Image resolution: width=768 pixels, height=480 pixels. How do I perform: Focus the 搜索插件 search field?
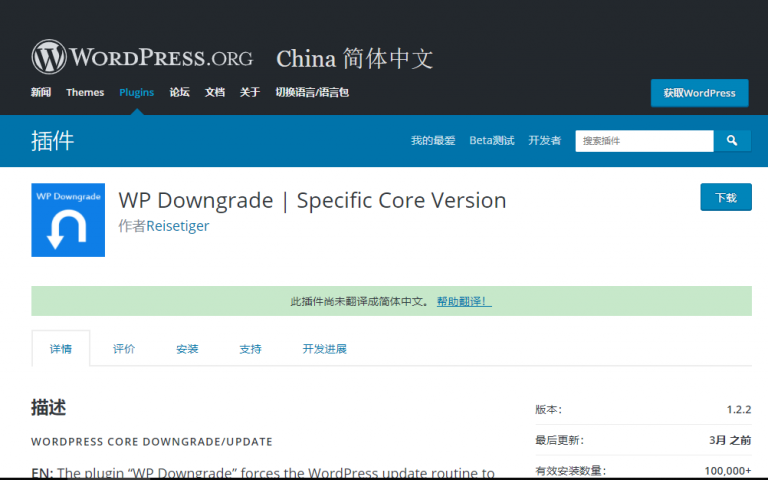[x=645, y=141]
